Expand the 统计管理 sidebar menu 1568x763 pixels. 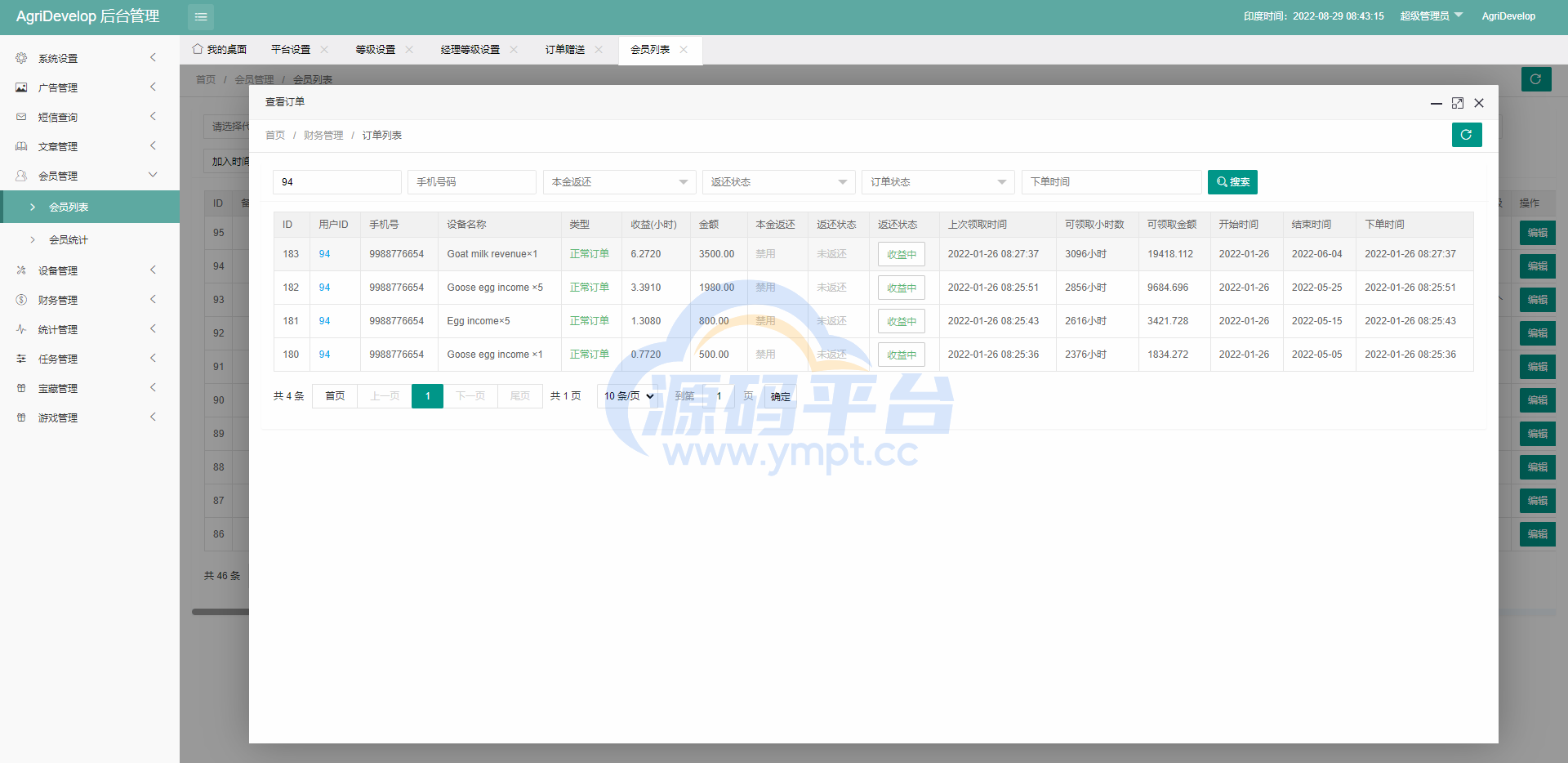click(90, 329)
